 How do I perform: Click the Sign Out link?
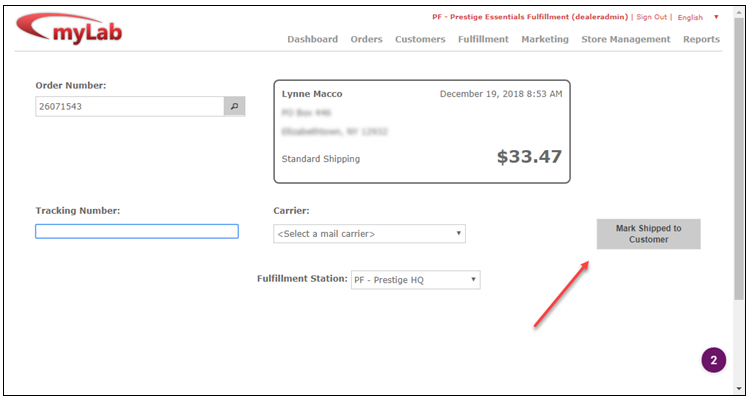point(651,17)
